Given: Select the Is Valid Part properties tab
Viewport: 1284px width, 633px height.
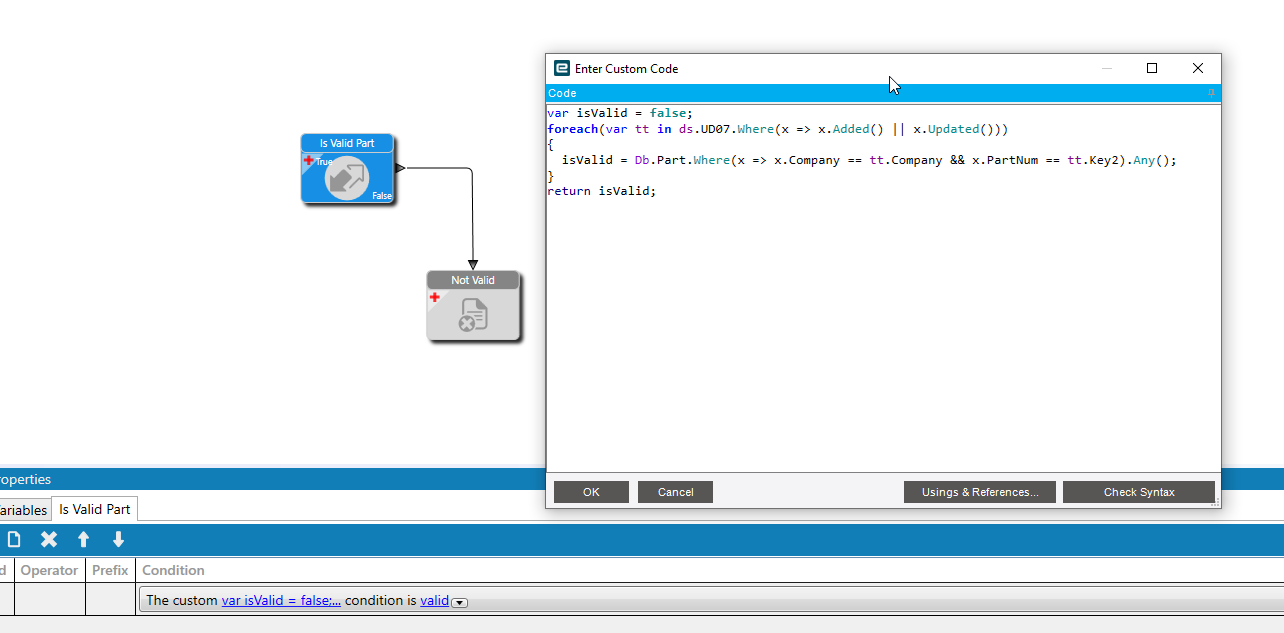Looking at the screenshot, I should (95, 509).
